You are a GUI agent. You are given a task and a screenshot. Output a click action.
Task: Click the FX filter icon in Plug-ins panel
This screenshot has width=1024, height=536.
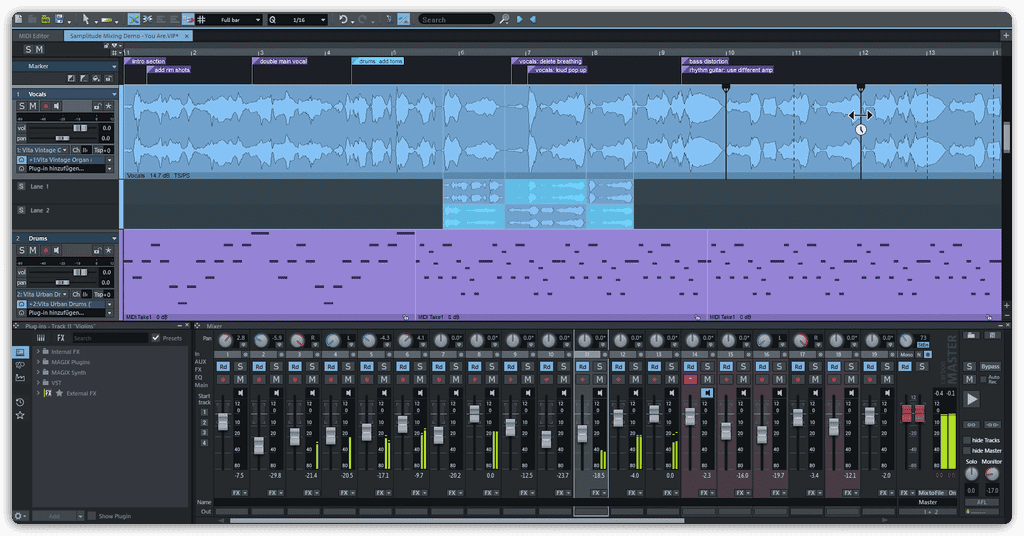tap(60, 338)
